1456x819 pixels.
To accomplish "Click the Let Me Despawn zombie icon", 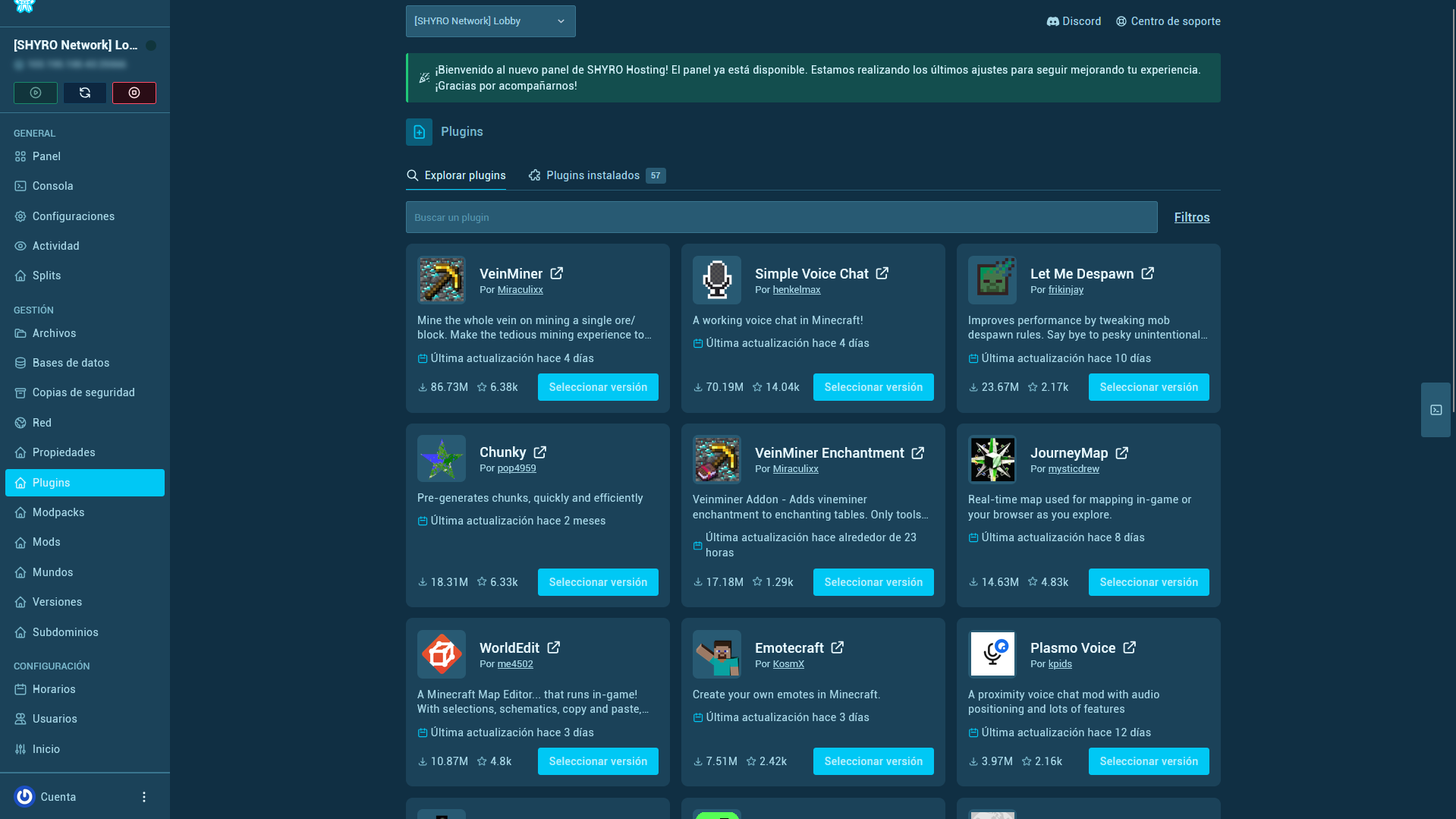I will [x=992, y=280].
